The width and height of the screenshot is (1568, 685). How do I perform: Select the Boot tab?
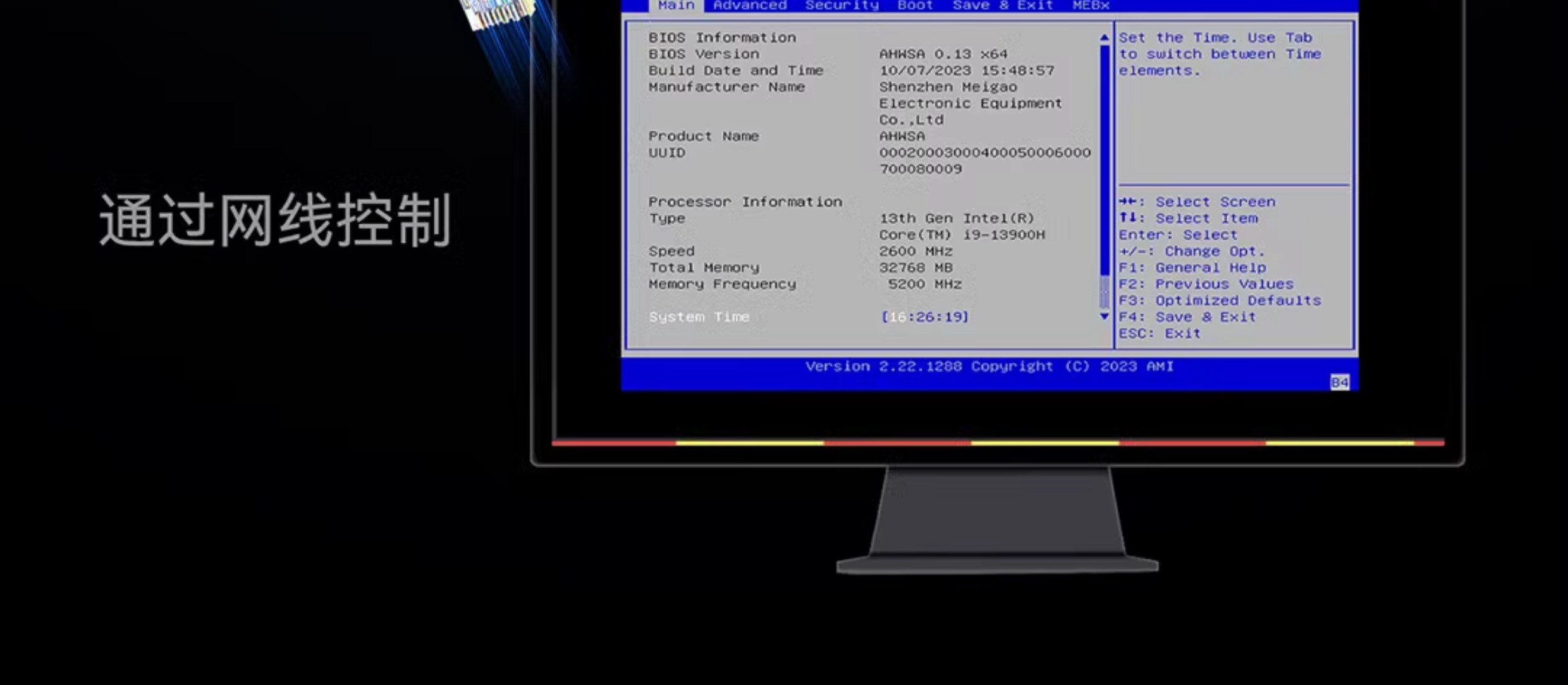coord(915,5)
